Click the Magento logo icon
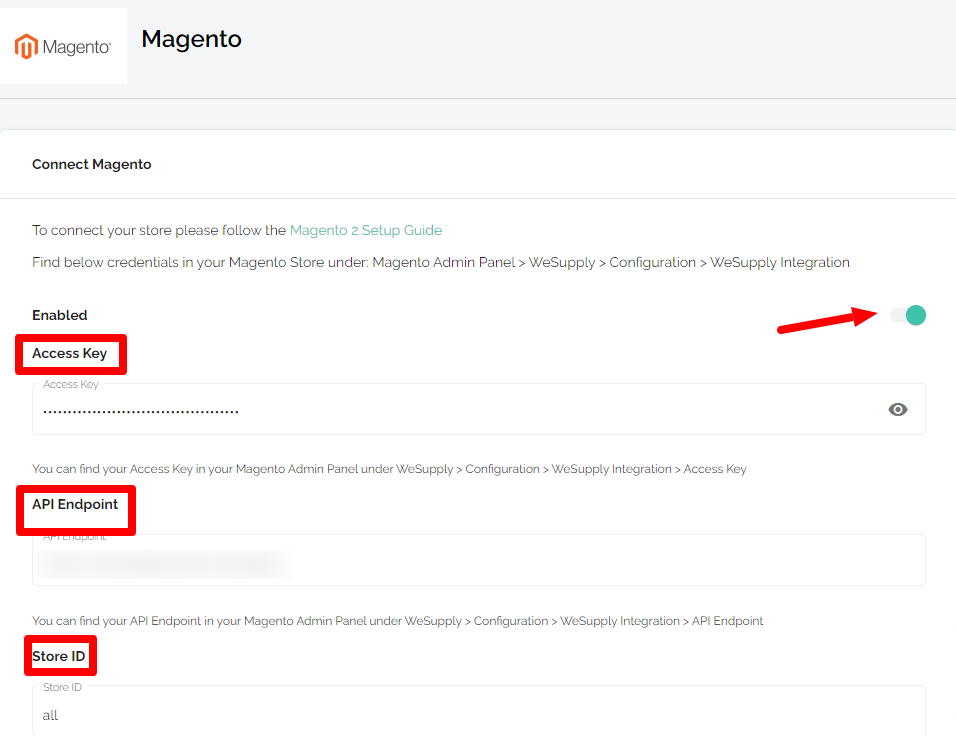956x736 pixels. tap(63, 46)
